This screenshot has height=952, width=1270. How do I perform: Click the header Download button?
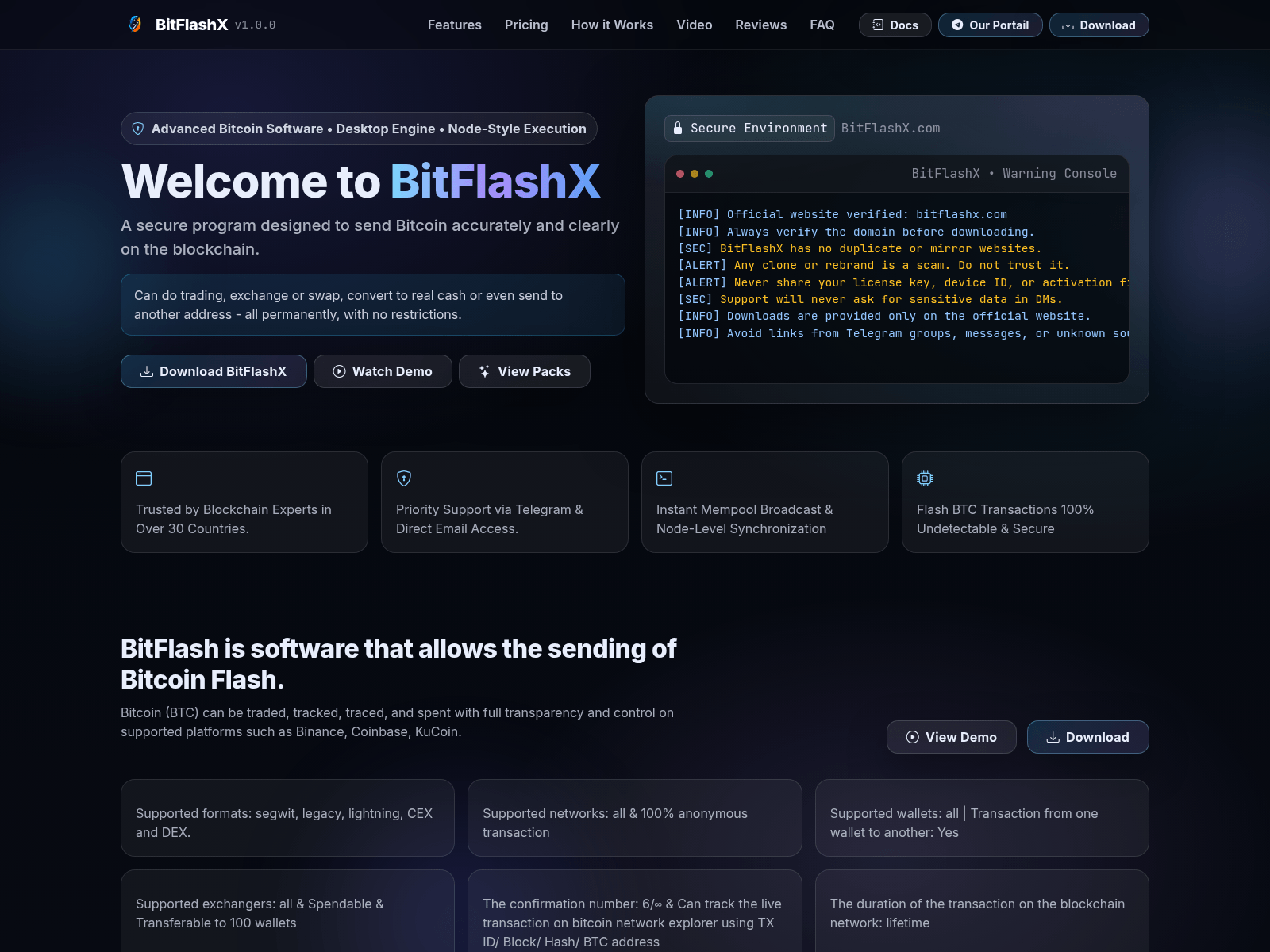coord(1099,25)
